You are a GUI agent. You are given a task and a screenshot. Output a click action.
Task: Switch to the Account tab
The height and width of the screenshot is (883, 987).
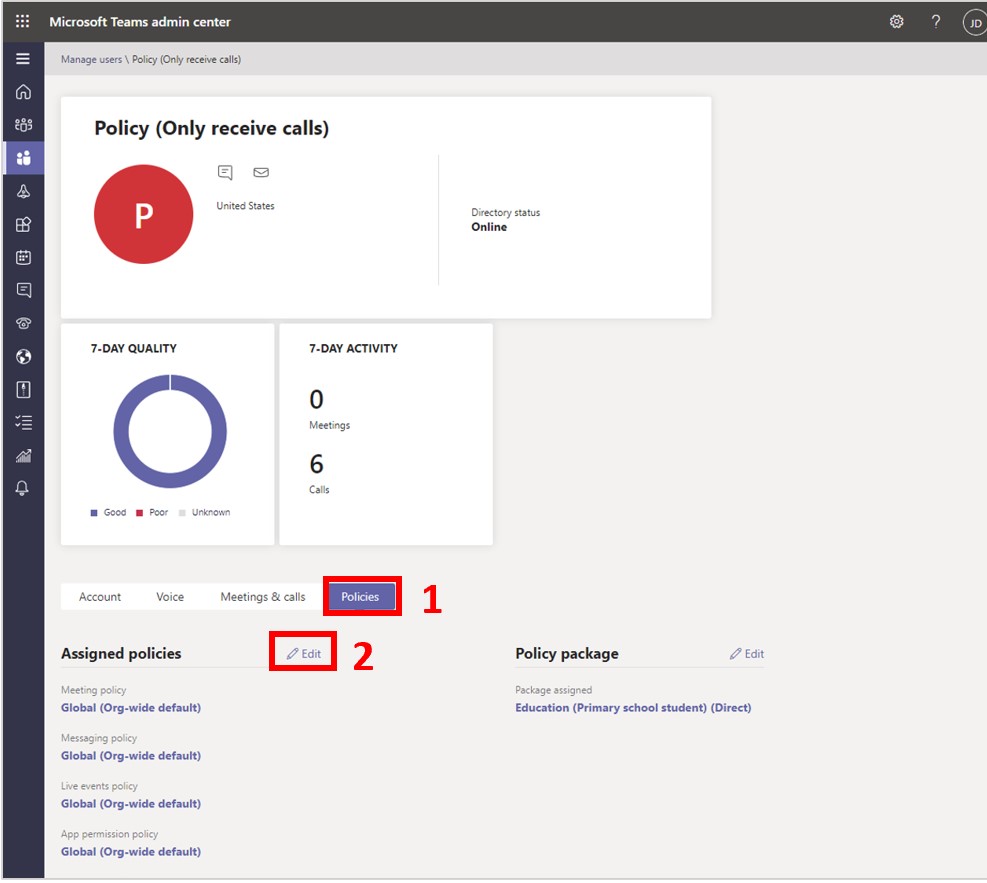[x=100, y=596]
